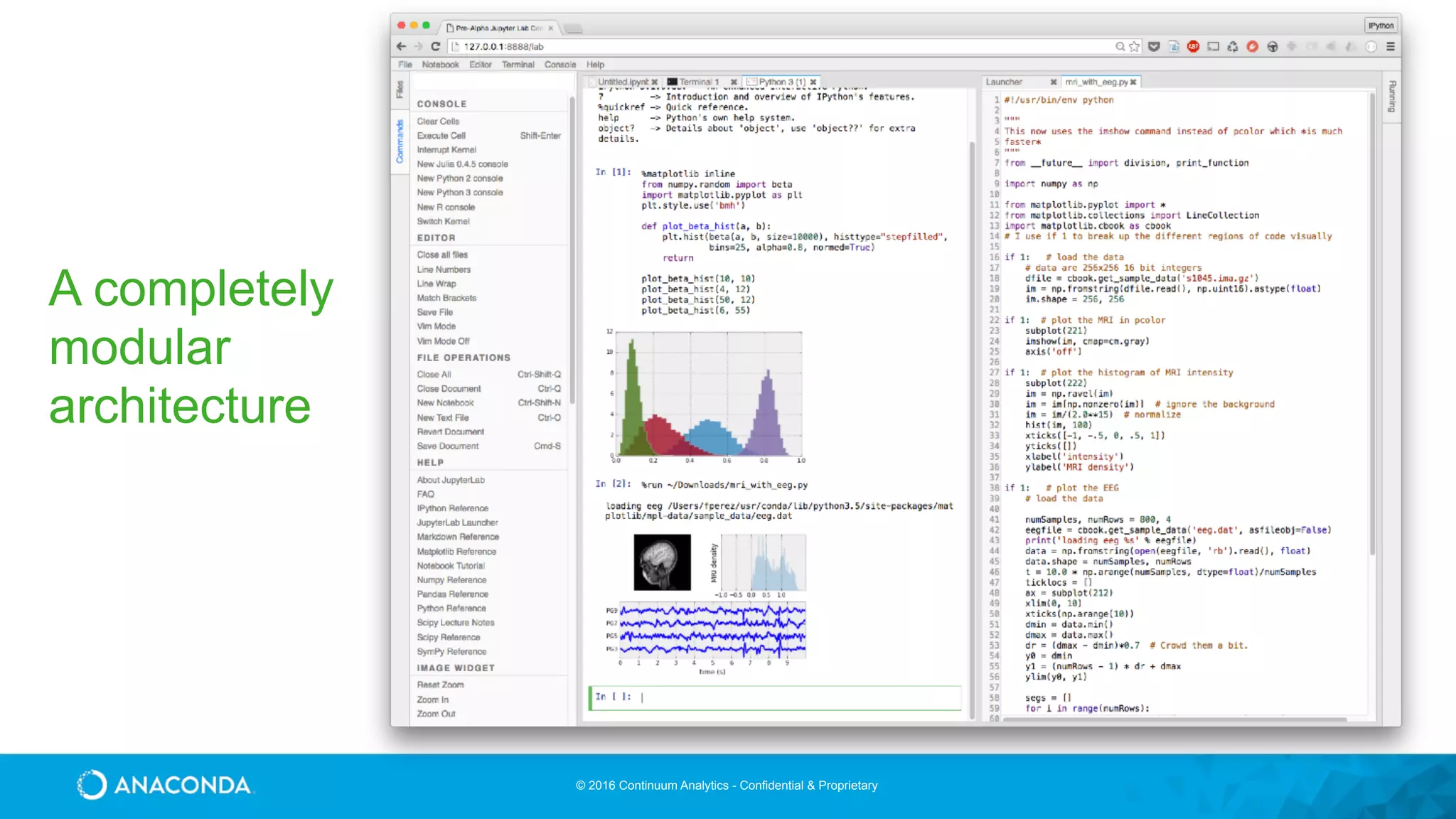Click the Cast screen icon
This screenshot has height=819, width=1456.
[x=1213, y=46]
